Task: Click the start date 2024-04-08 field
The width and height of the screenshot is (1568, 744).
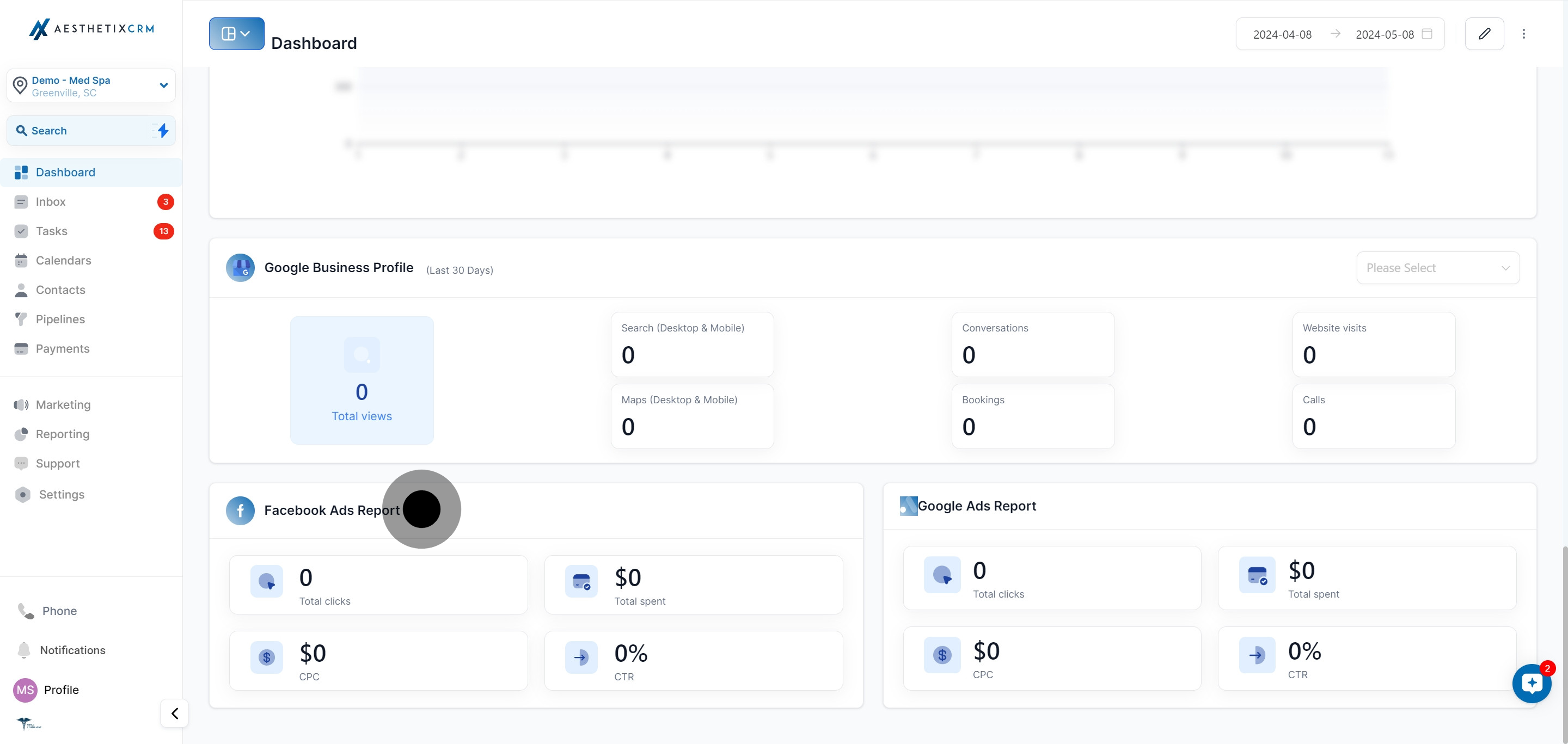Action: (1282, 35)
